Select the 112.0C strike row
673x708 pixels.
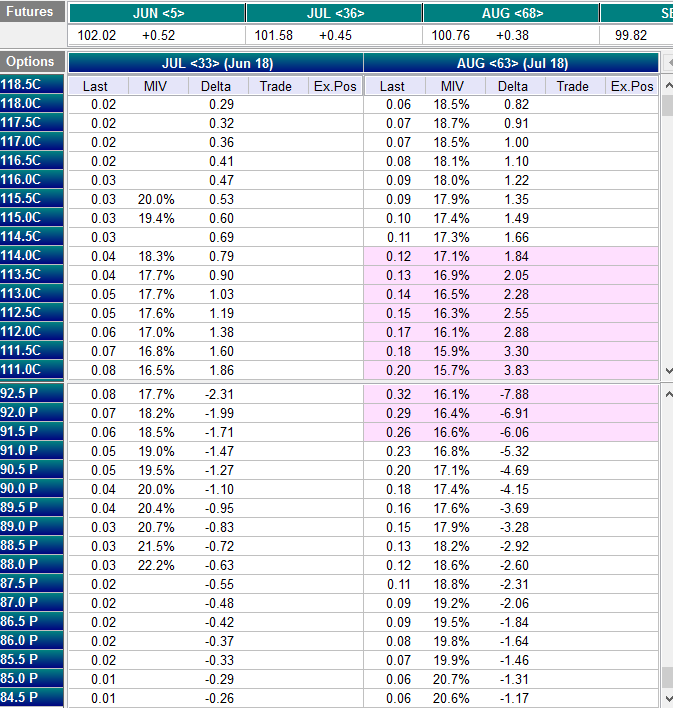tap(32, 331)
